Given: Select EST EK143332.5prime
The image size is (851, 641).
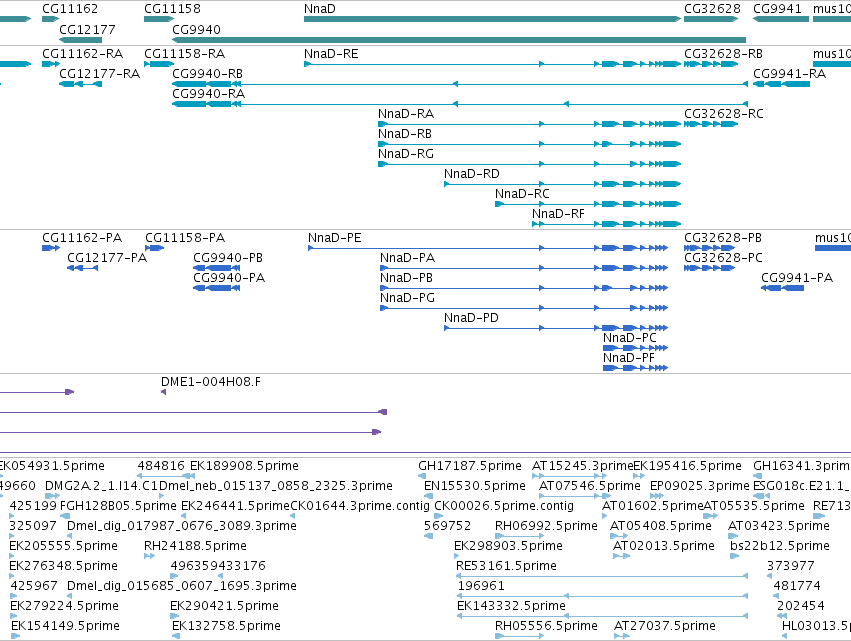Looking at the screenshot, I should point(511,606).
